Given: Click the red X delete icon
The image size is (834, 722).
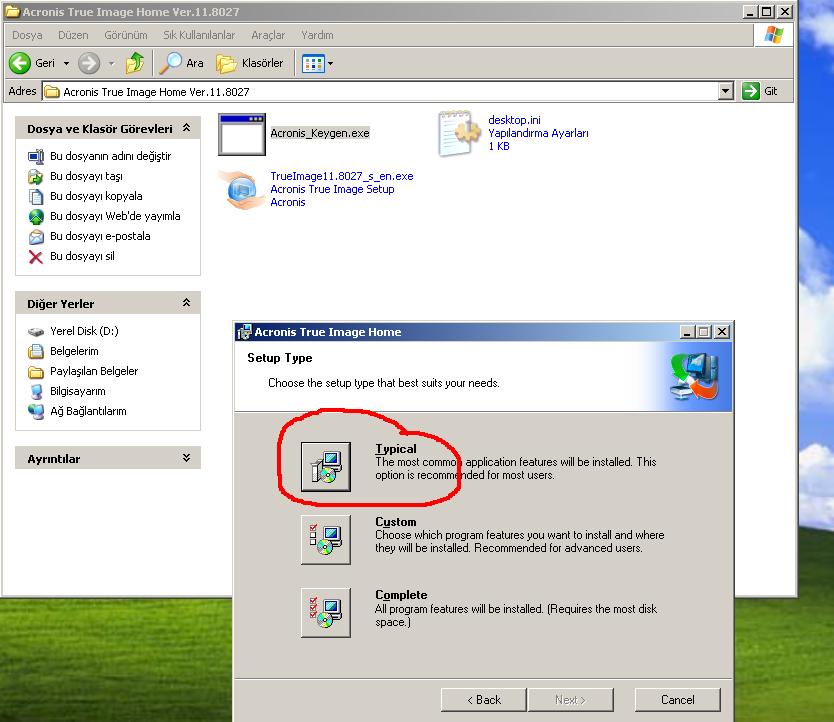Looking at the screenshot, I should click(x=36, y=257).
